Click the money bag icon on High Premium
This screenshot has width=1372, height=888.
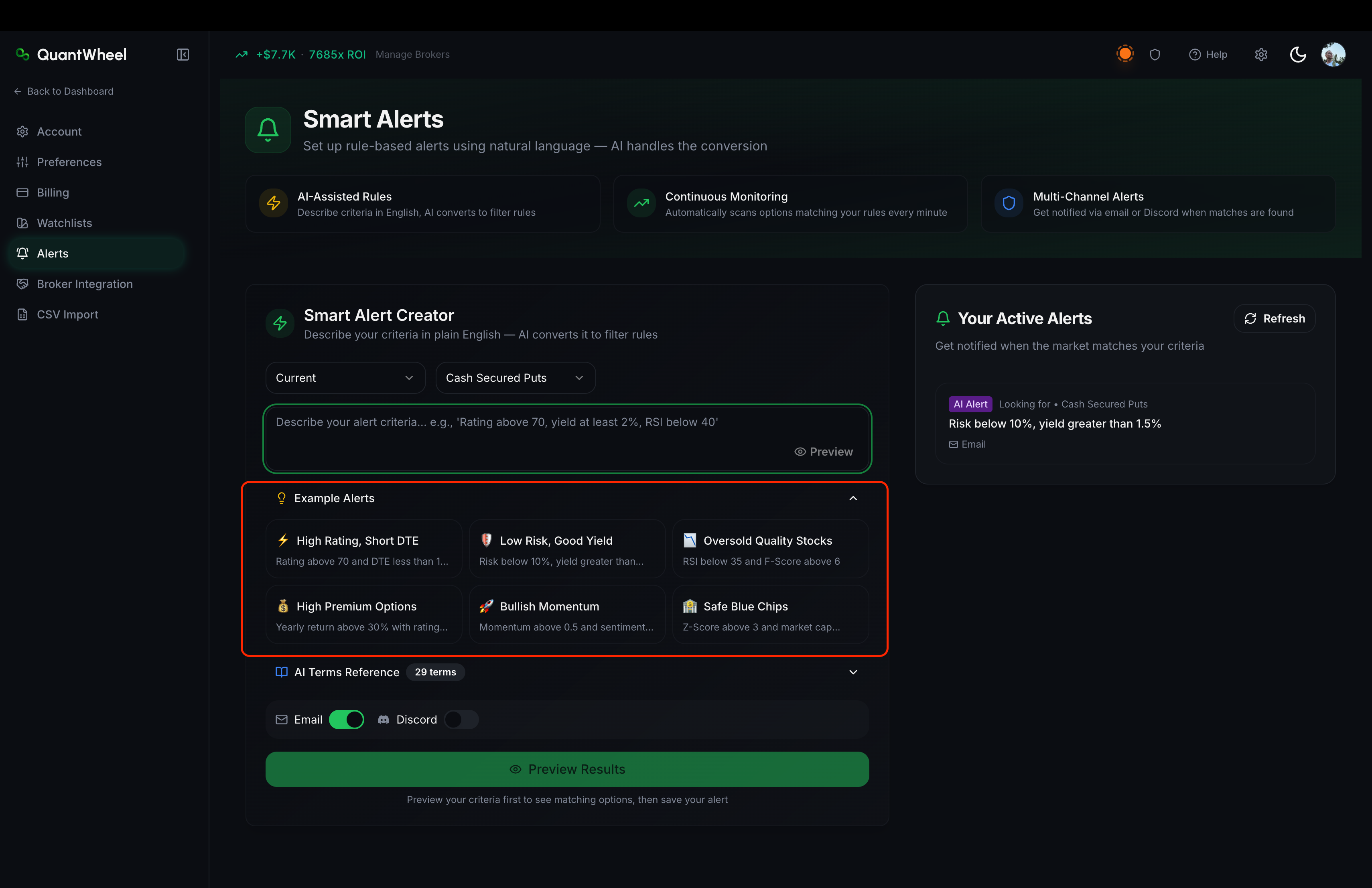point(283,606)
